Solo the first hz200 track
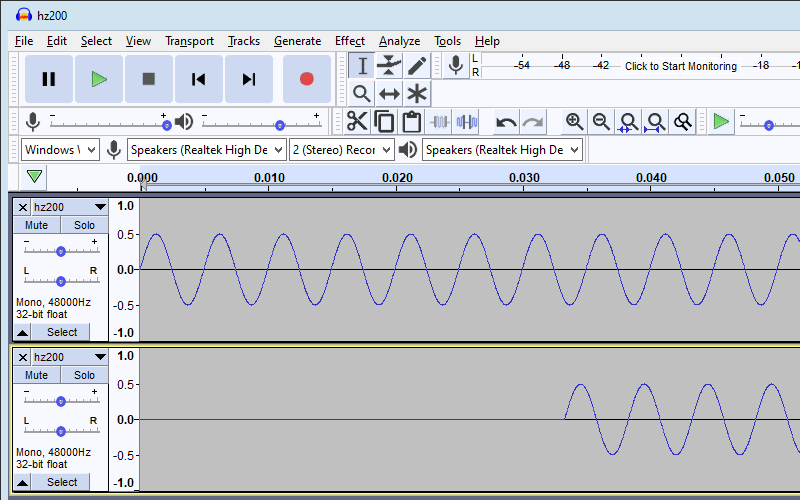The height and width of the screenshot is (500, 800). [x=85, y=225]
